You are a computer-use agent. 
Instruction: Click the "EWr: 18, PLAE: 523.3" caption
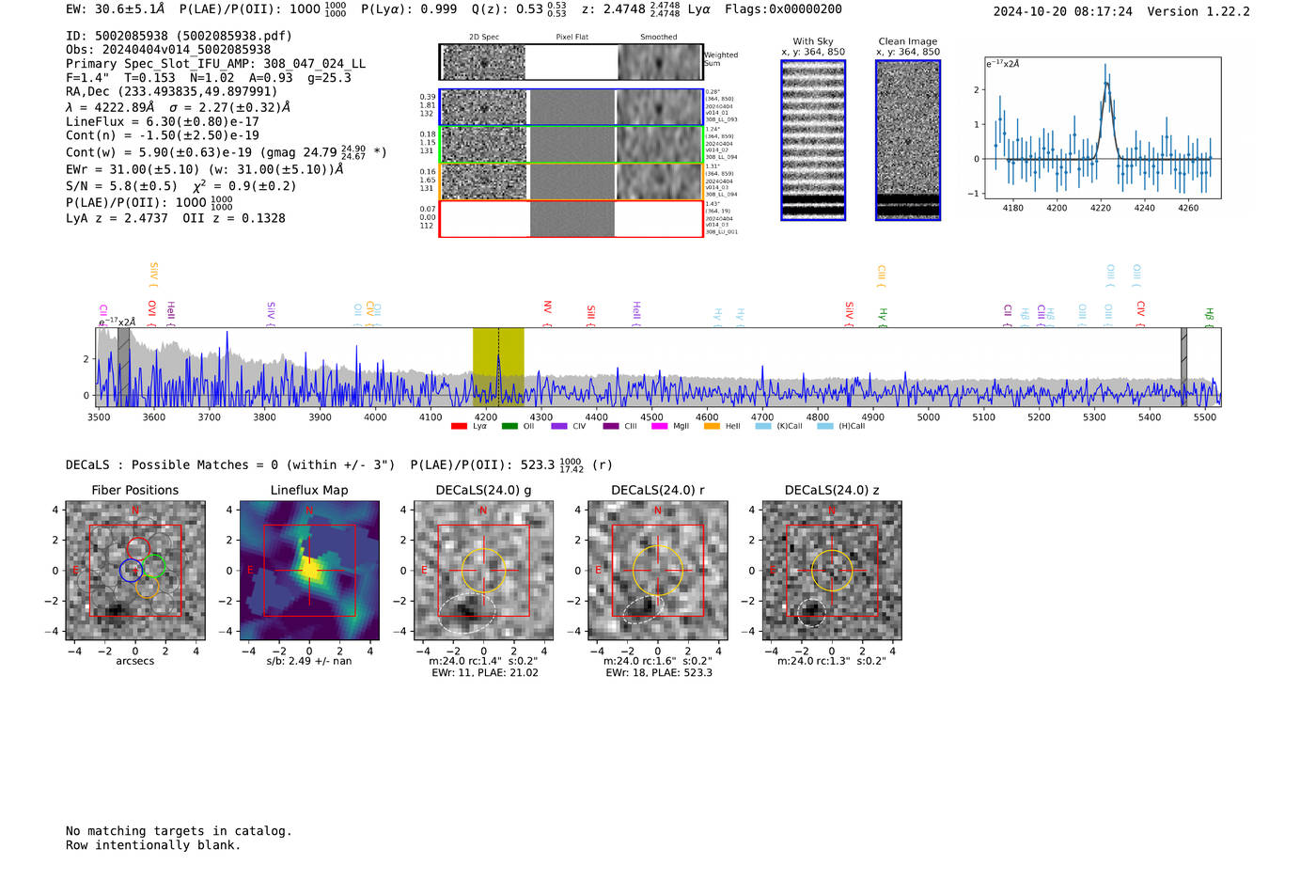(659, 673)
